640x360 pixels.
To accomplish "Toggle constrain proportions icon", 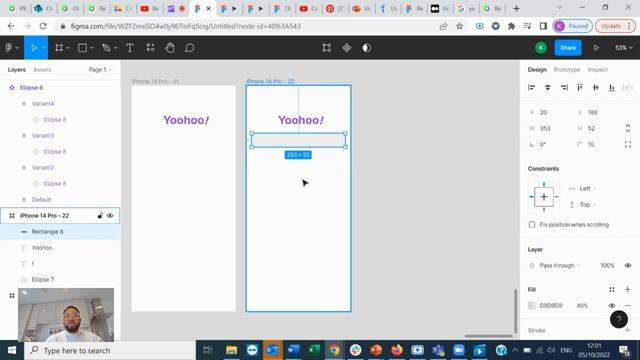I will pyautogui.click(x=628, y=128).
